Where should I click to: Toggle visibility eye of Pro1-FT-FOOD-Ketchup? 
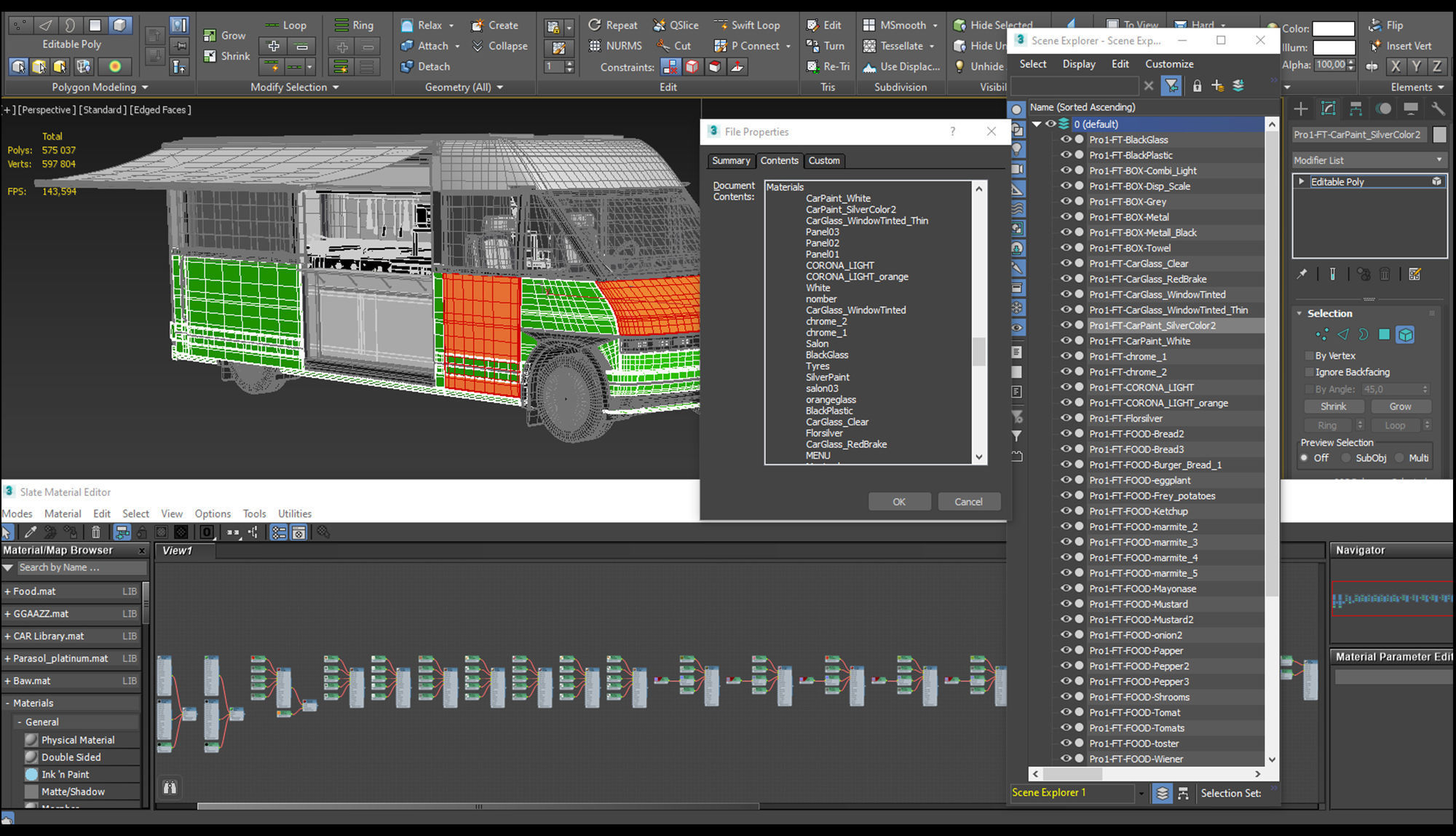tap(1066, 510)
